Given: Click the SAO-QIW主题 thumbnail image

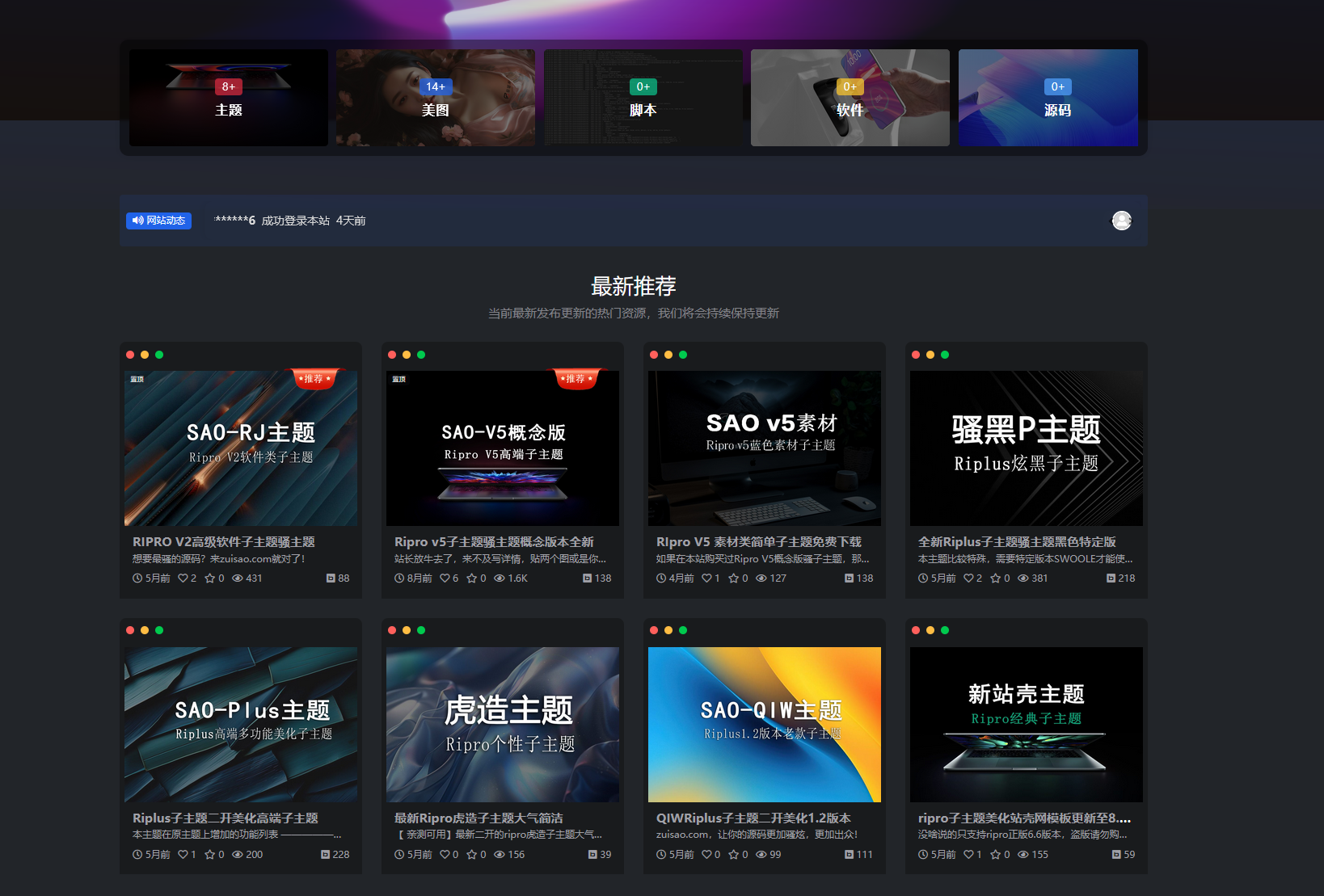Looking at the screenshot, I should pyautogui.click(x=765, y=725).
